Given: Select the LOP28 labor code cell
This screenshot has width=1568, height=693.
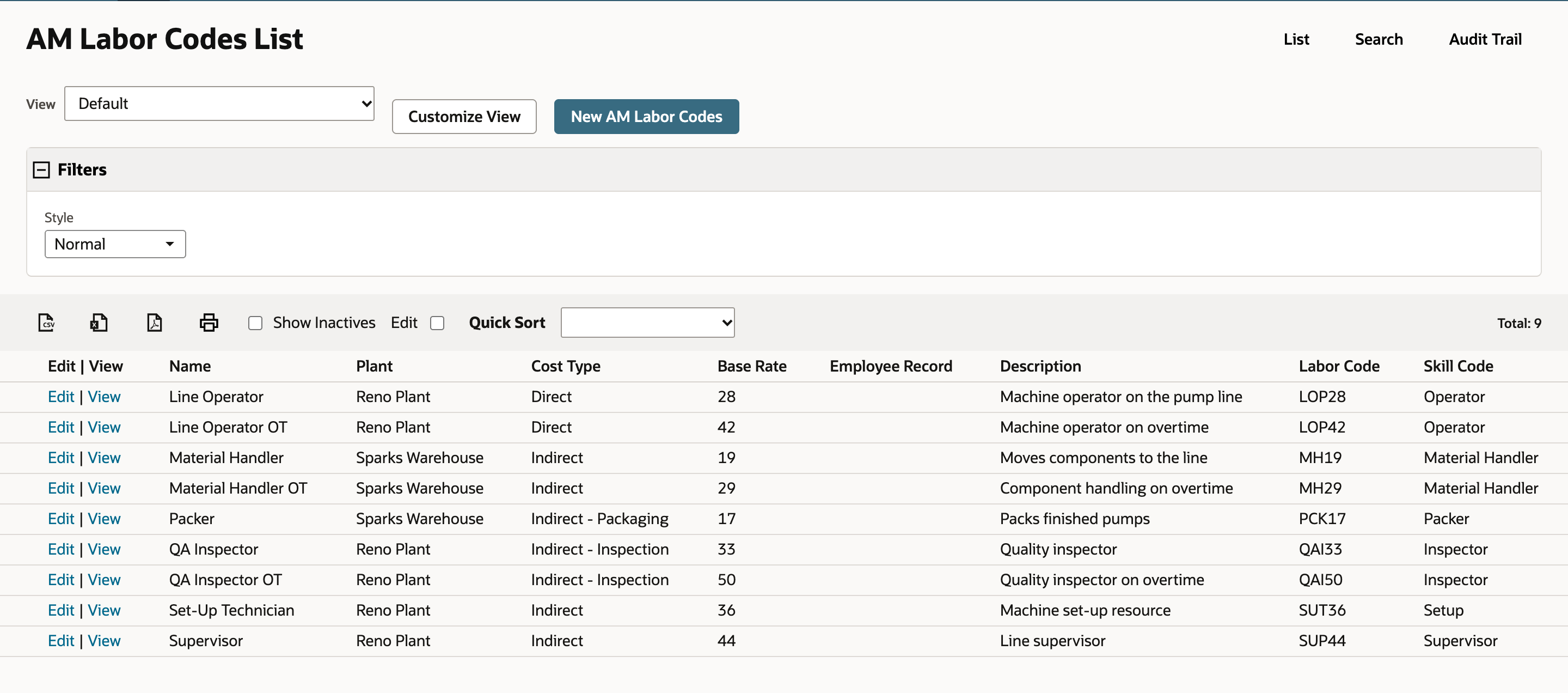Looking at the screenshot, I should pos(1322,397).
